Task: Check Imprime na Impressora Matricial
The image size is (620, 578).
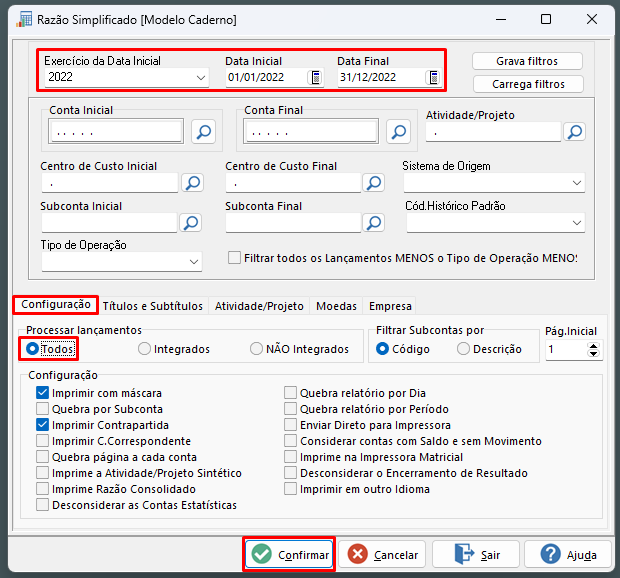Action: click(290, 457)
